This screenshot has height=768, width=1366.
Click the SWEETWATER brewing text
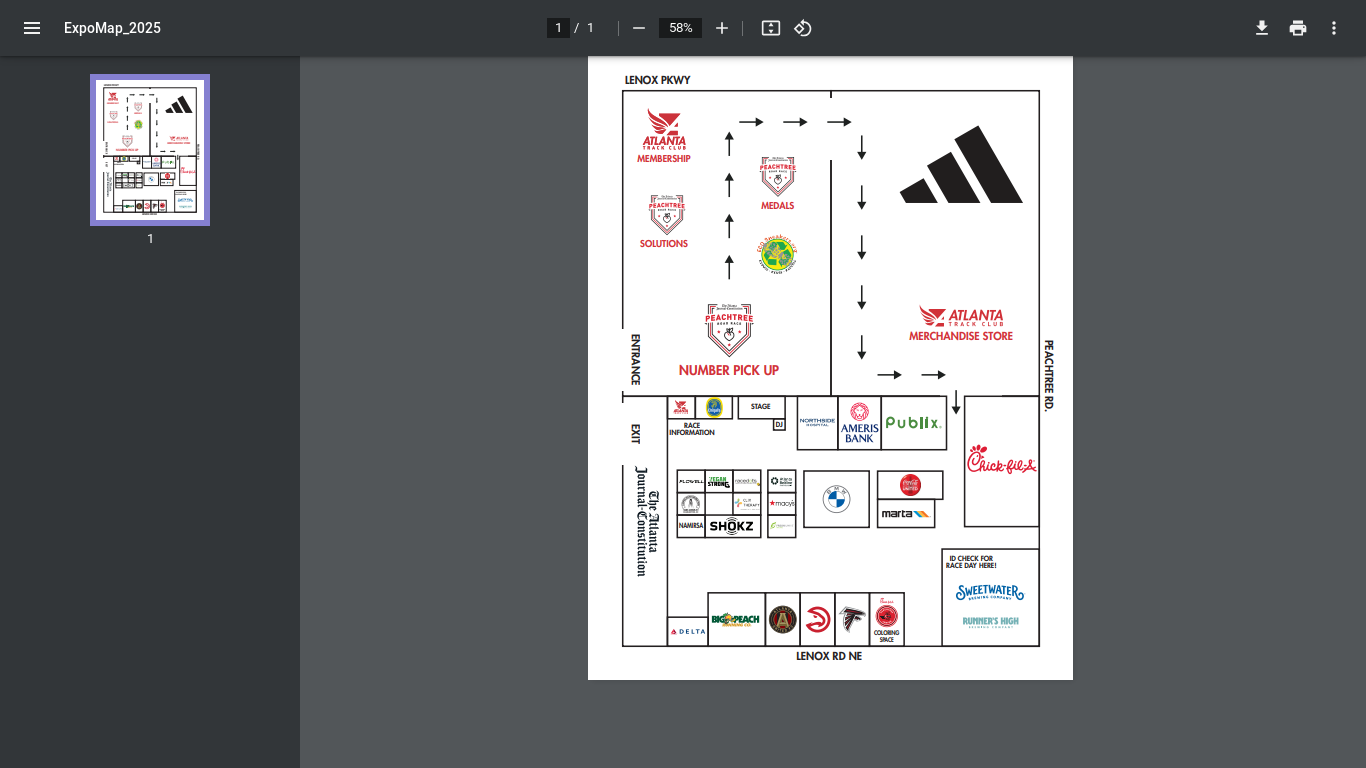coord(990,593)
